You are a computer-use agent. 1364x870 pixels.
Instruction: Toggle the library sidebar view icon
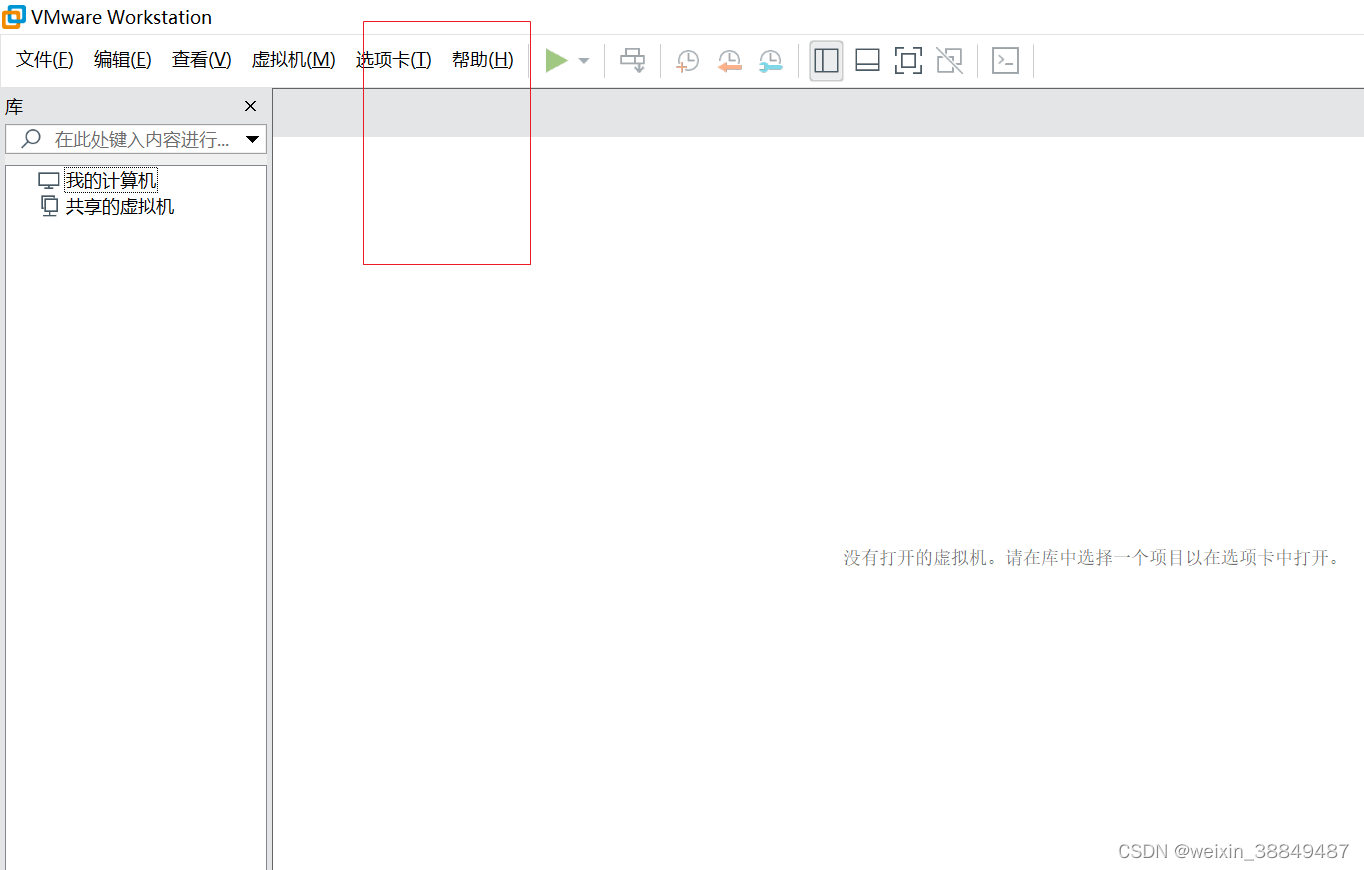click(826, 61)
